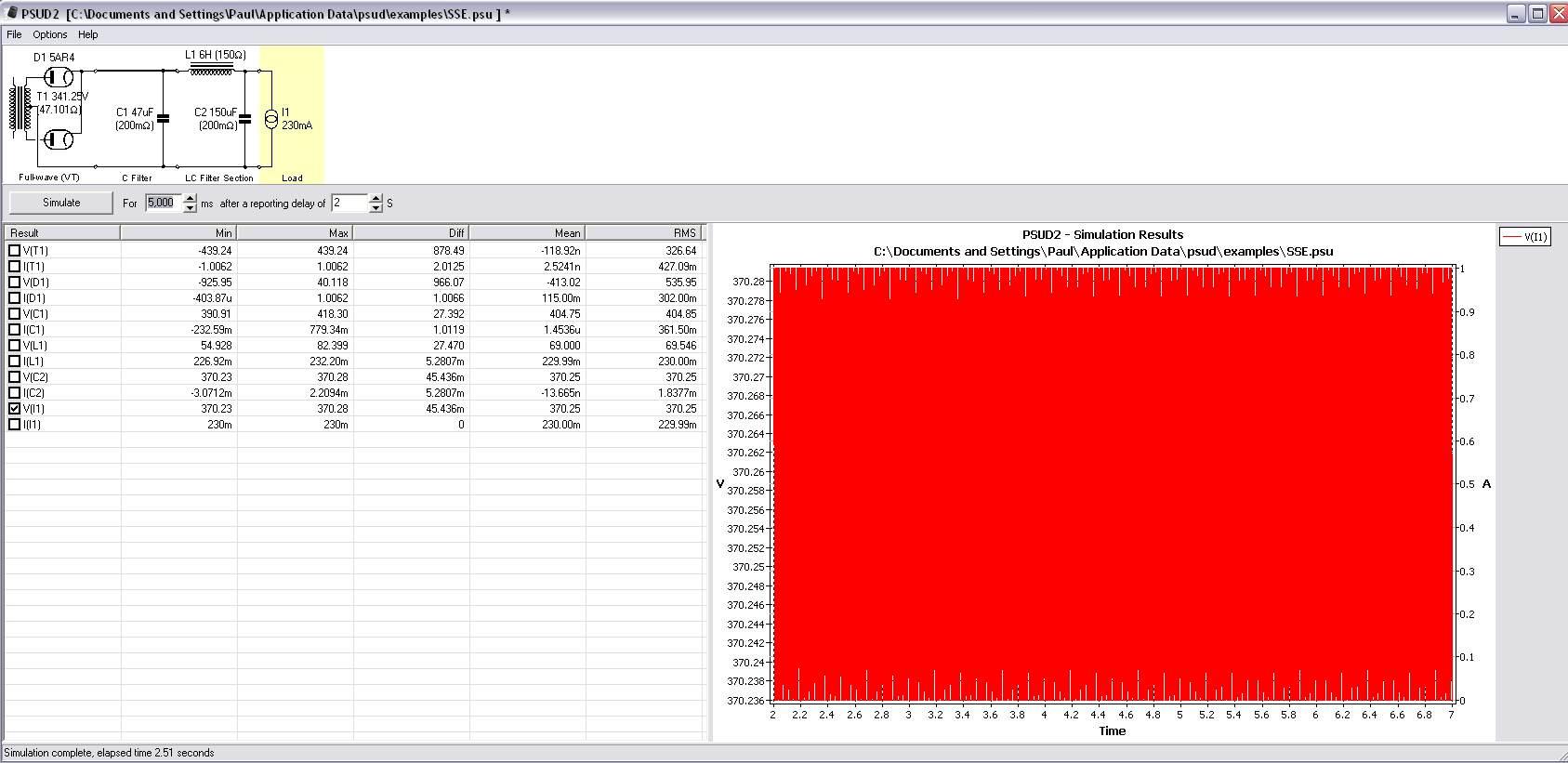Click the Load section label in schematic
1568x763 pixels.
tap(292, 178)
